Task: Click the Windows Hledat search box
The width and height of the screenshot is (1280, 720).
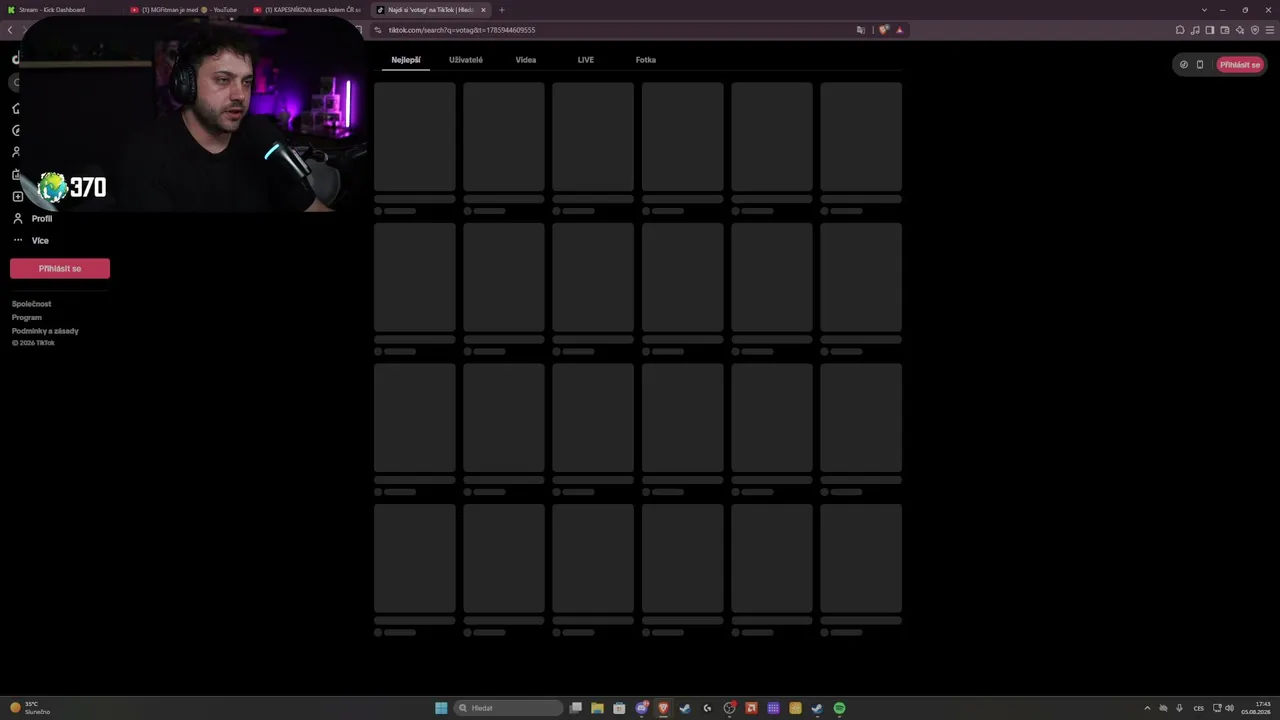Action: click(x=509, y=708)
